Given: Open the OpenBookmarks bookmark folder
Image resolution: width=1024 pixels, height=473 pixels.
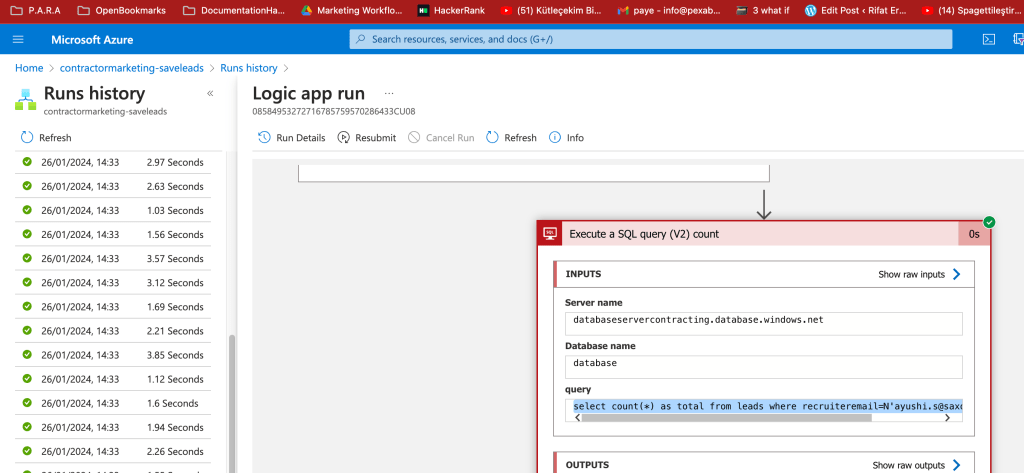Looking at the screenshot, I should coord(121,10).
